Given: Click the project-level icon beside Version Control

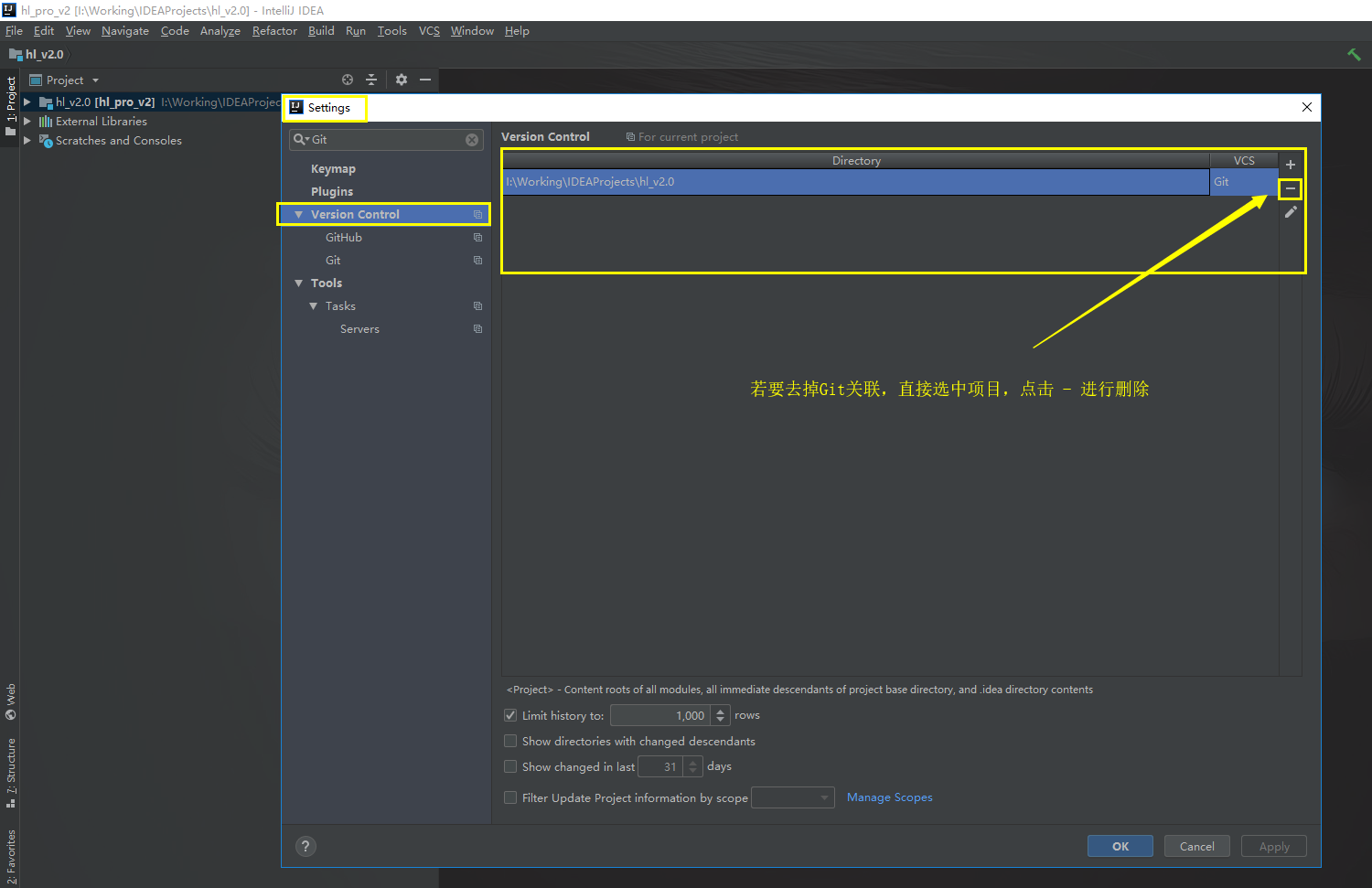Looking at the screenshot, I should [x=477, y=215].
